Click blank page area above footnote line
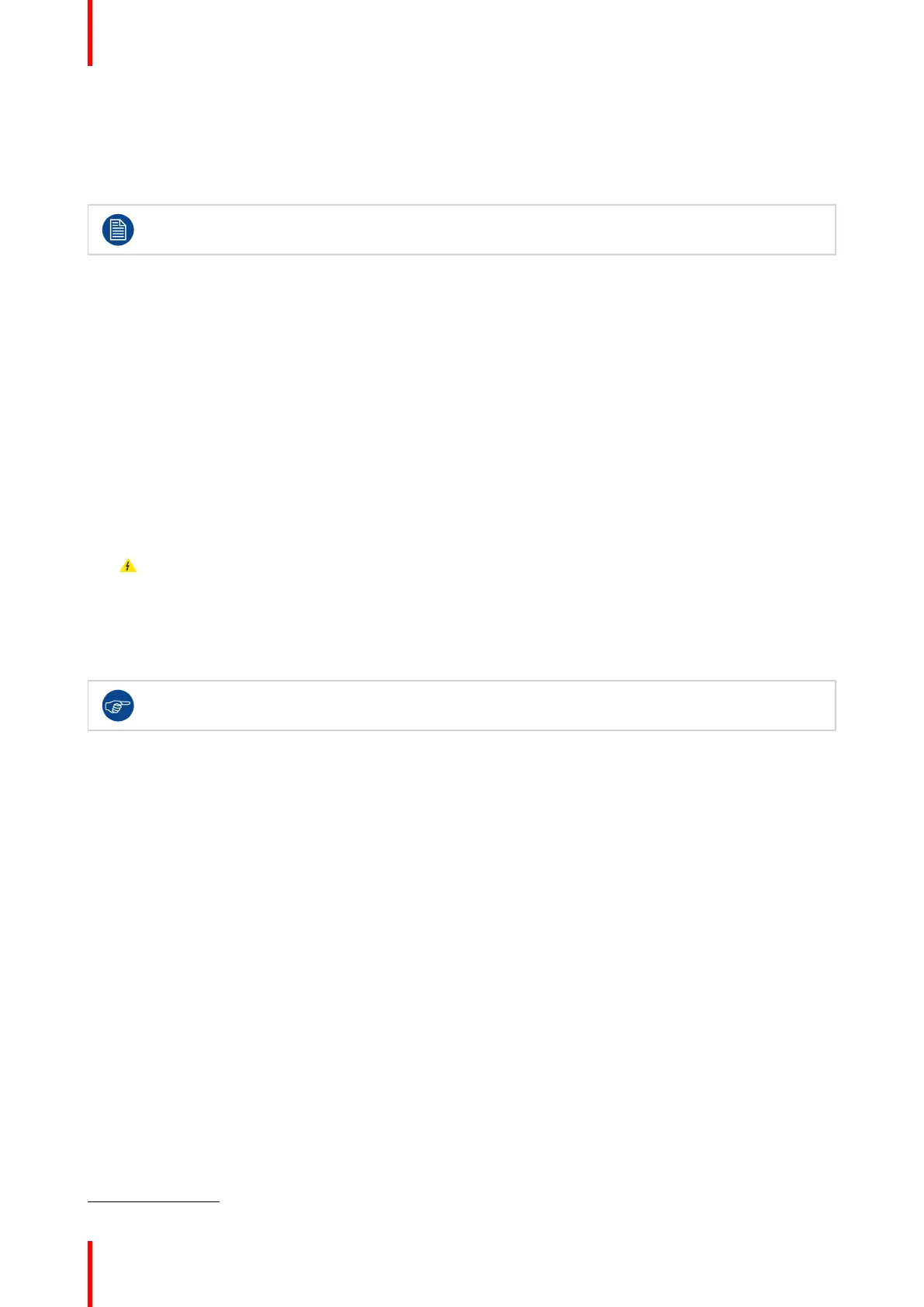 [x=462, y=970]
